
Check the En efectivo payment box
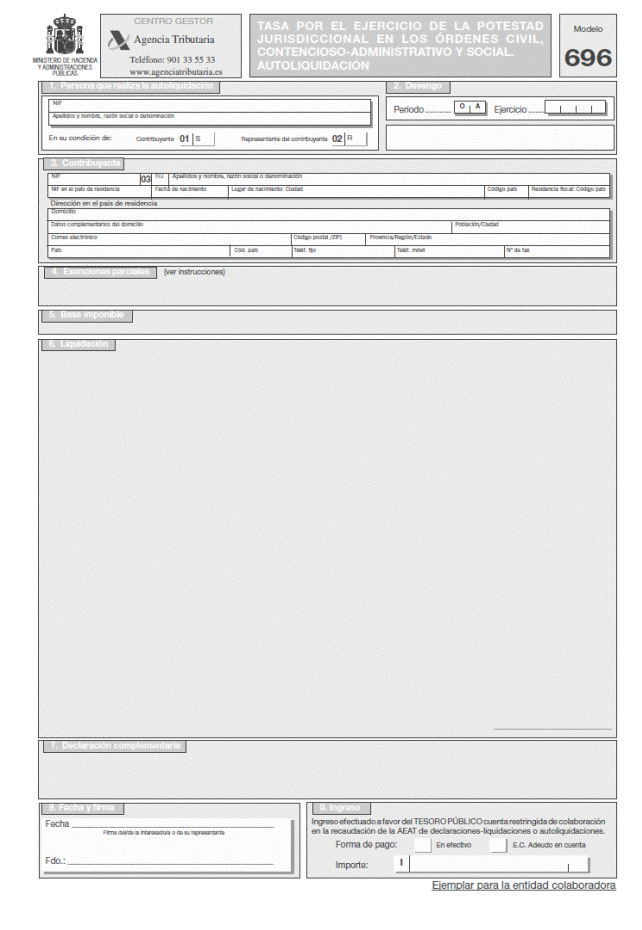pyautogui.click(x=422, y=845)
